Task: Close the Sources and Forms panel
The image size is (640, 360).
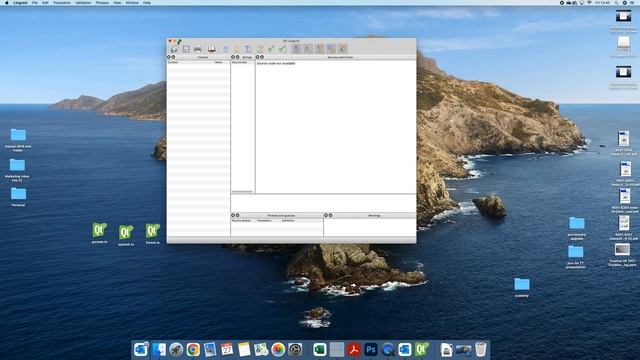Action: click(258, 57)
